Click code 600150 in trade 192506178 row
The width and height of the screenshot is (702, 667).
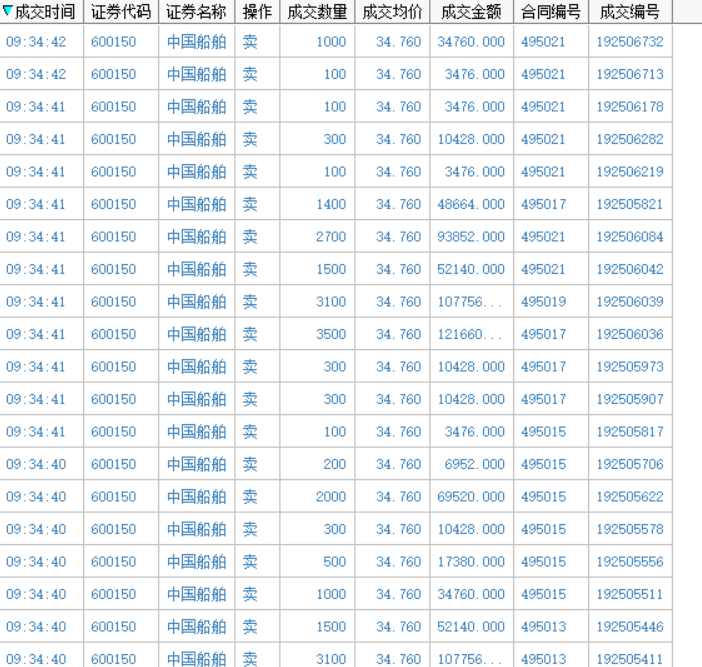point(113,107)
